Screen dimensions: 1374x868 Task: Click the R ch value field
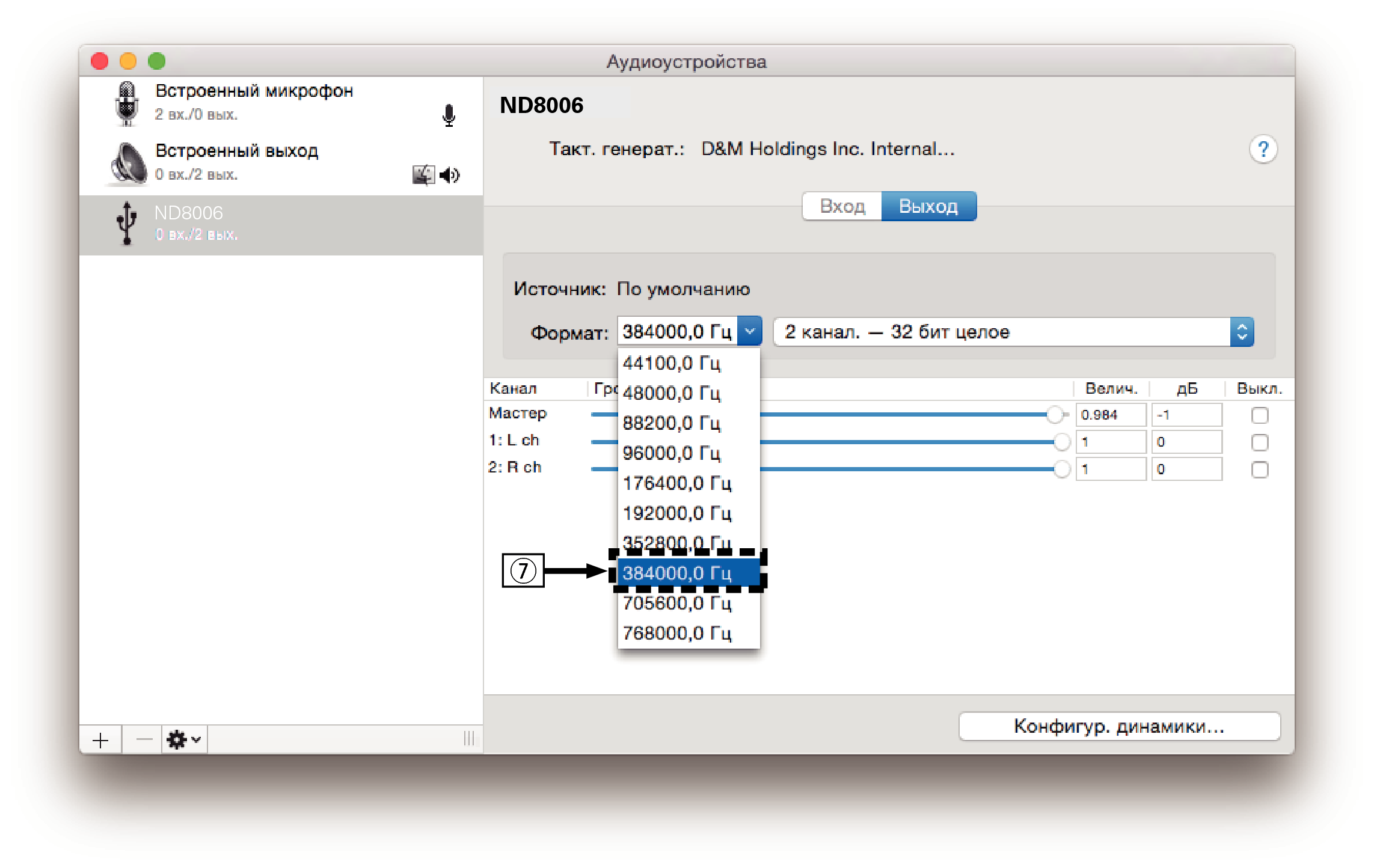pos(1111,469)
